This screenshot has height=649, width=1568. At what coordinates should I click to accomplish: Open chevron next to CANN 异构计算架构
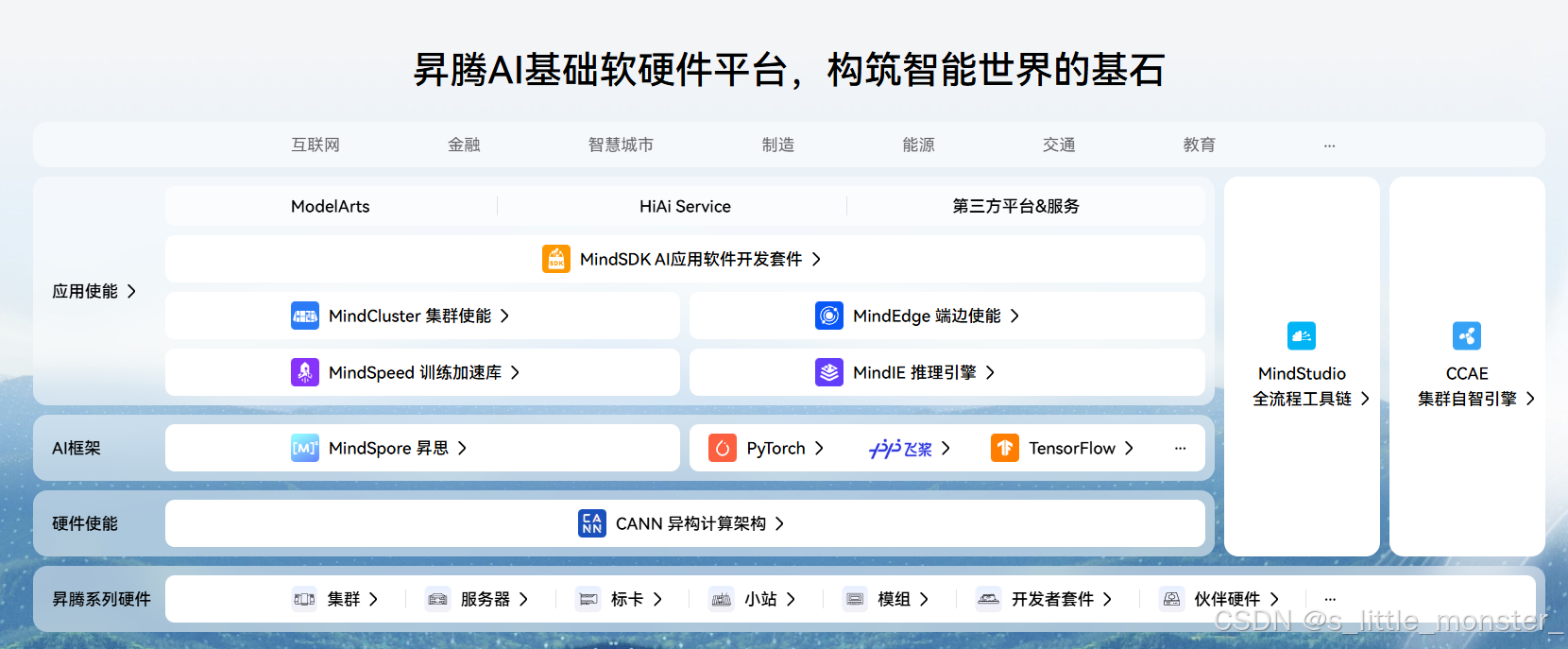[x=780, y=523]
